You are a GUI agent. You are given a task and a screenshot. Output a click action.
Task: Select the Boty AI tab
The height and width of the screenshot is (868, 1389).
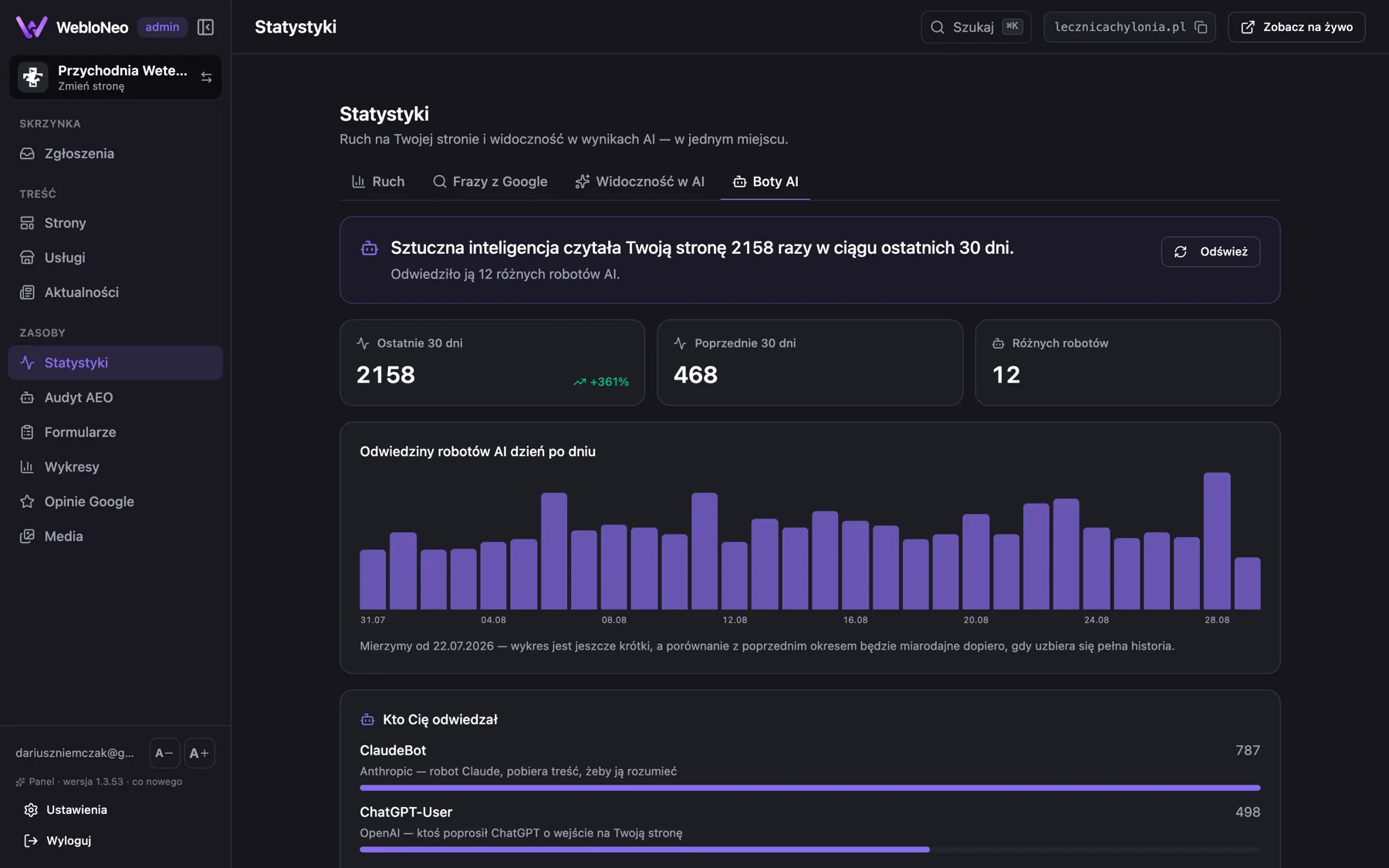click(765, 181)
